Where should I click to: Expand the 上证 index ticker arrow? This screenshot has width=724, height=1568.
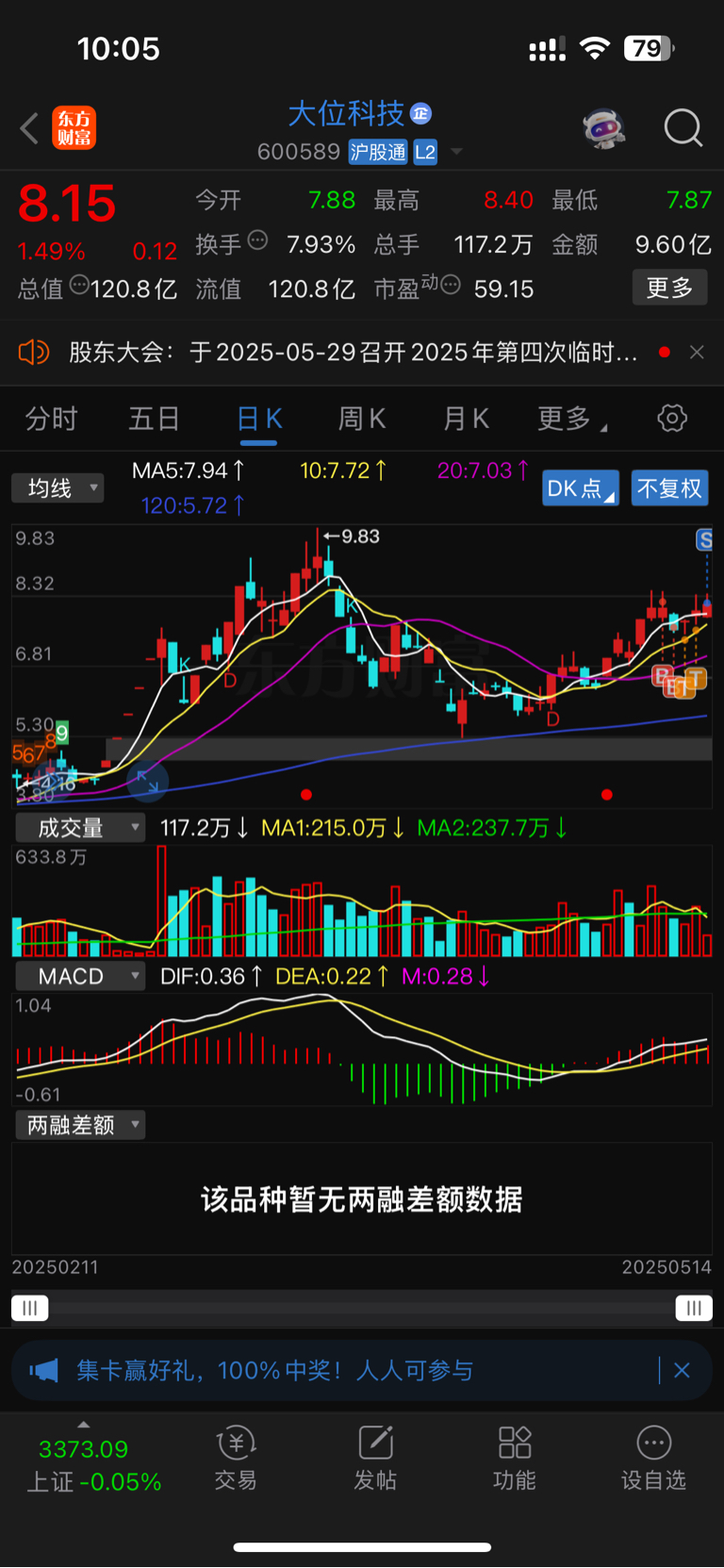pyautogui.click(x=84, y=1425)
